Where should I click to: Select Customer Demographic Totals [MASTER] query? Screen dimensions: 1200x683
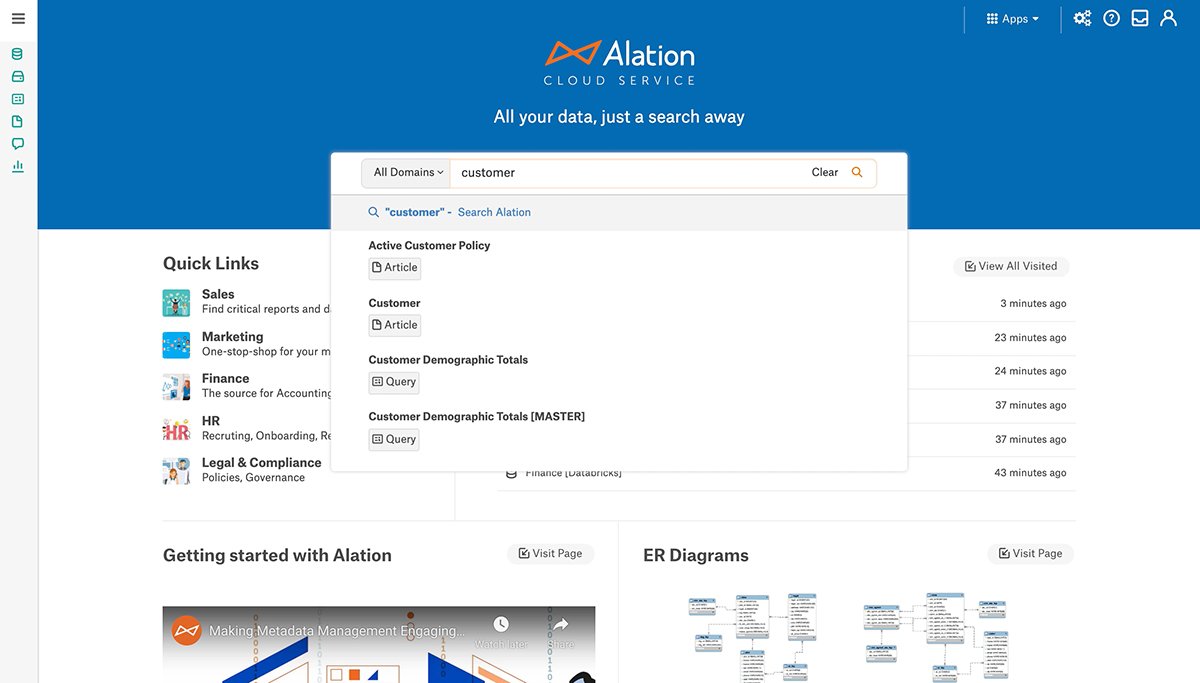(476, 417)
